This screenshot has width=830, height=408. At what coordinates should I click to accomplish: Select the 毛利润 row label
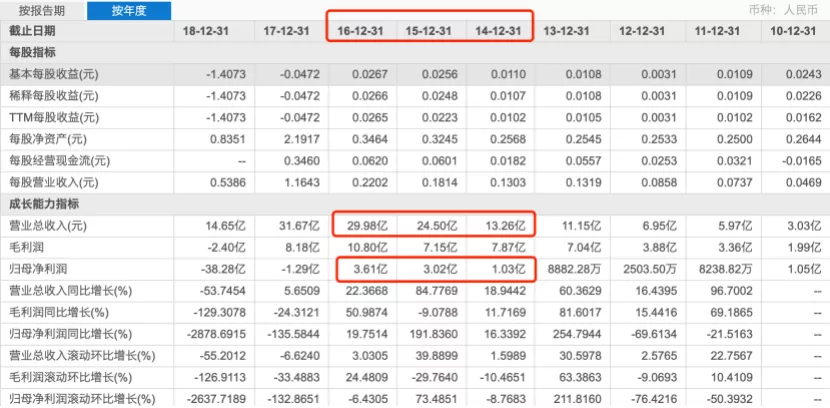click(26, 247)
